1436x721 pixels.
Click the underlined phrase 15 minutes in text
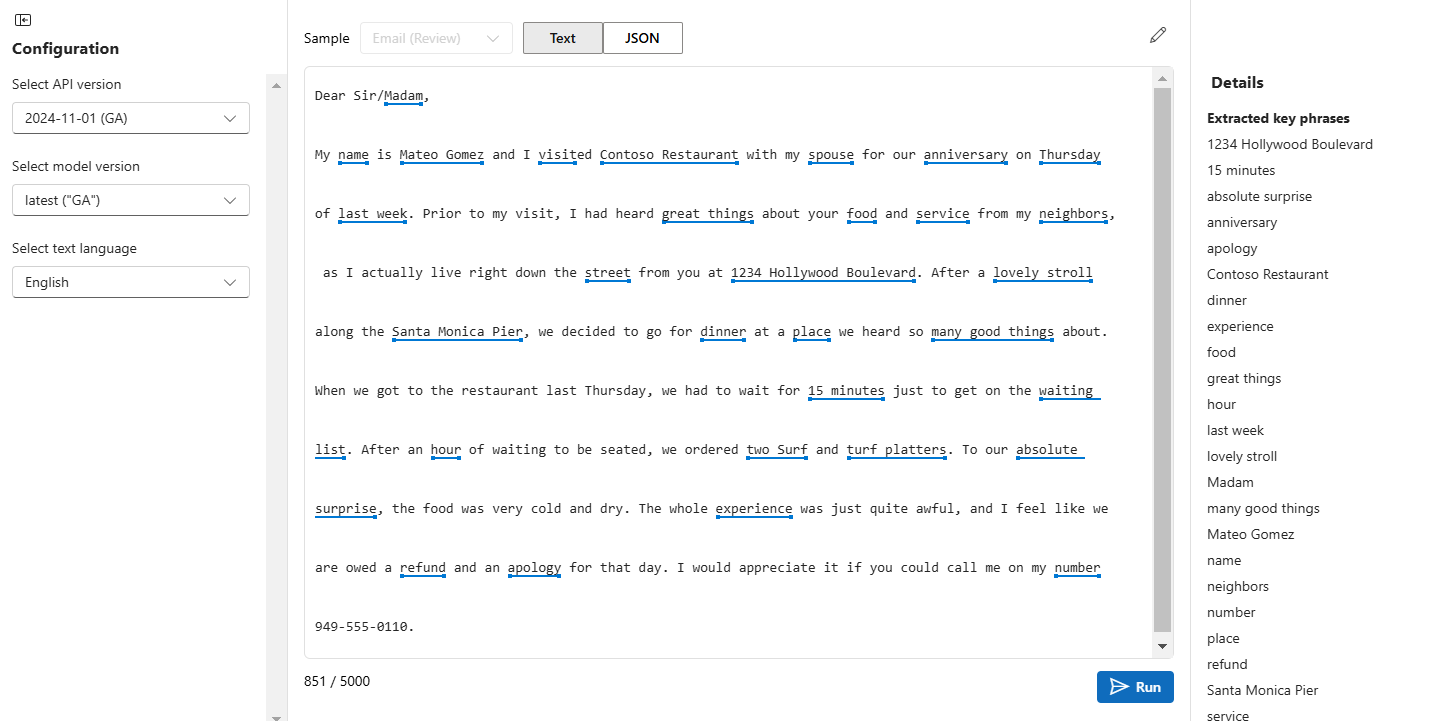pos(845,391)
